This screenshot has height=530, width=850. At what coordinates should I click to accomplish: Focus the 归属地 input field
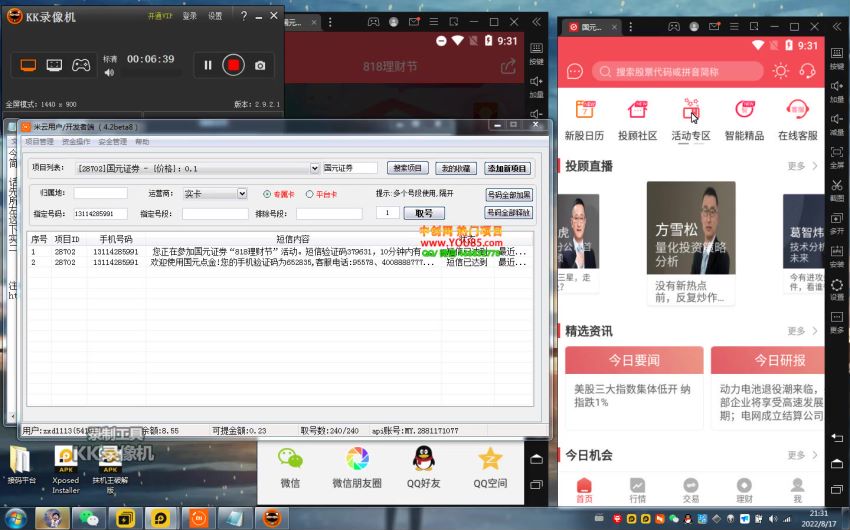click(x=100, y=193)
